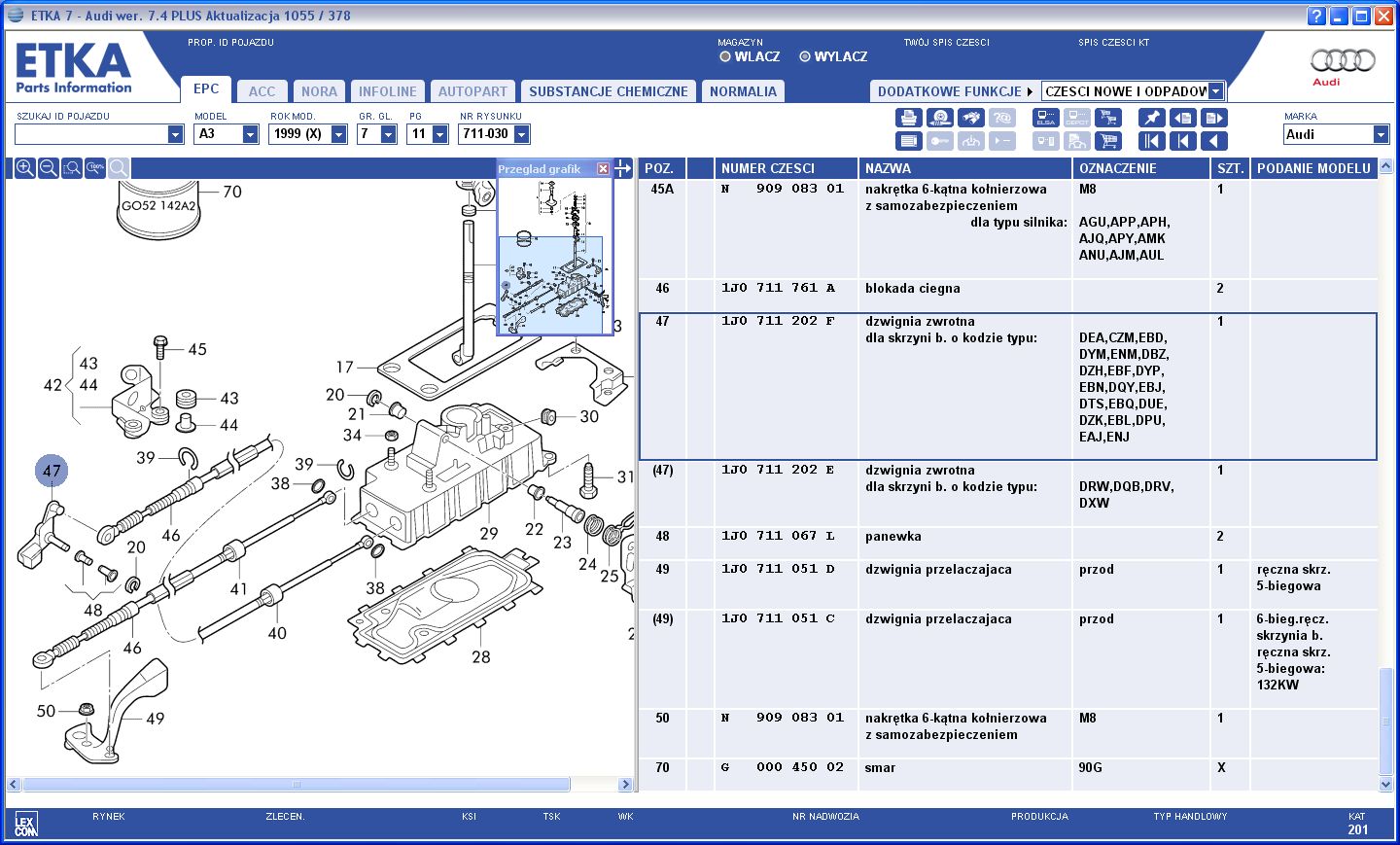
Task: Switch to the NORA tab
Action: pyautogui.click(x=319, y=91)
